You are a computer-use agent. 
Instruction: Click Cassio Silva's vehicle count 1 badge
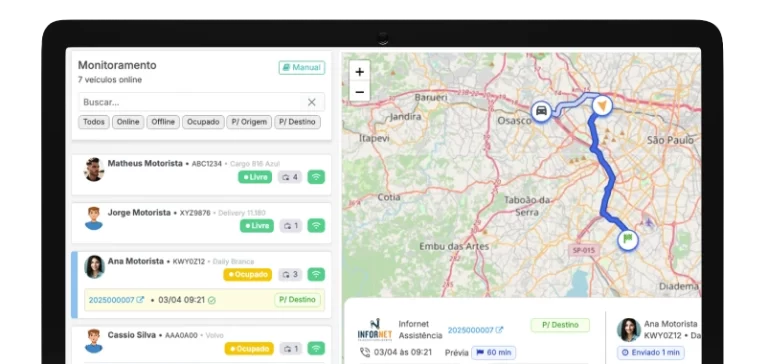click(290, 349)
